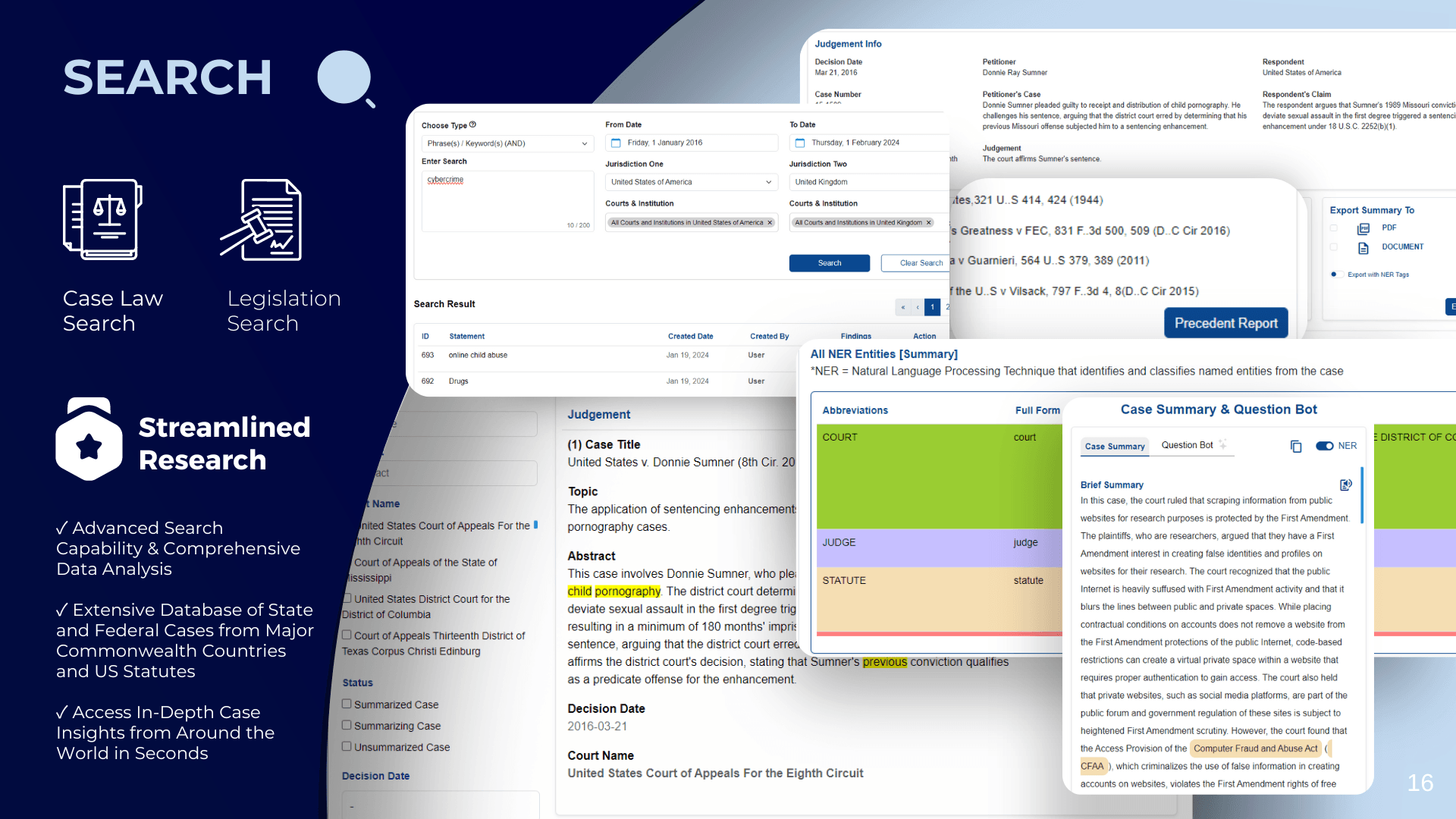
Task: Open the From Date calendar icon
Action: [x=616, y=143]
